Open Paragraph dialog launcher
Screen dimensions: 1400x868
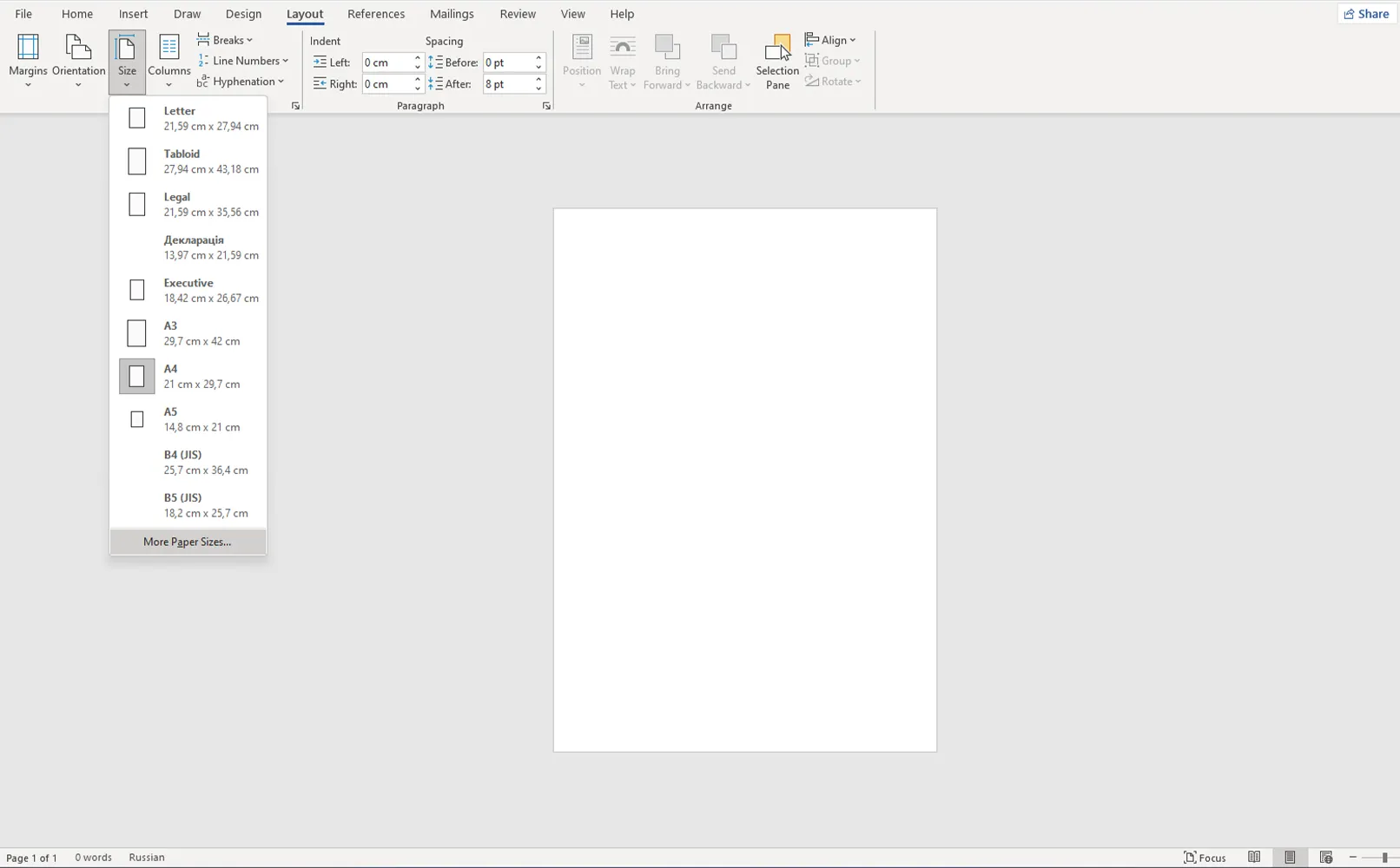pos(546,106)
